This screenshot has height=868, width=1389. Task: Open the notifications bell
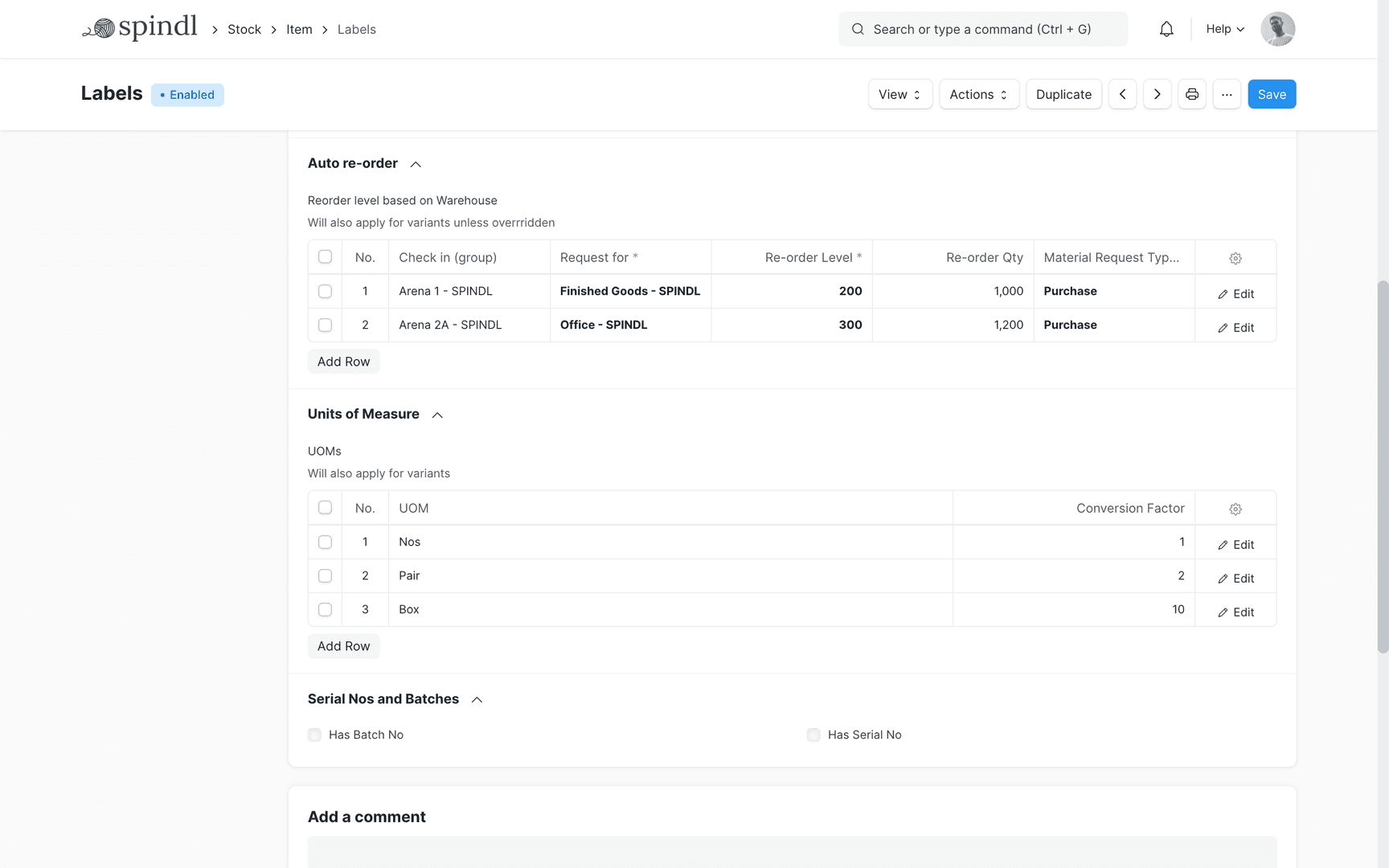coord(1166,29)
